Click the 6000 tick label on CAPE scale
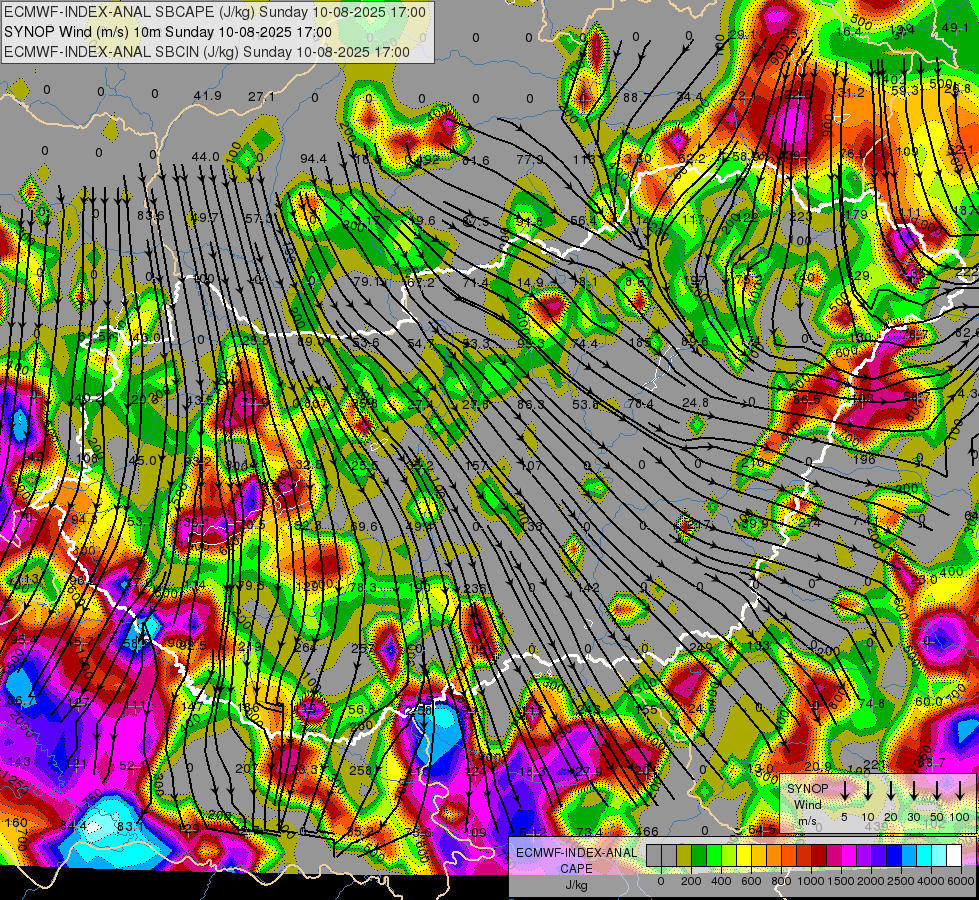The height and width of the screenshot is (900, 979). 961,881
